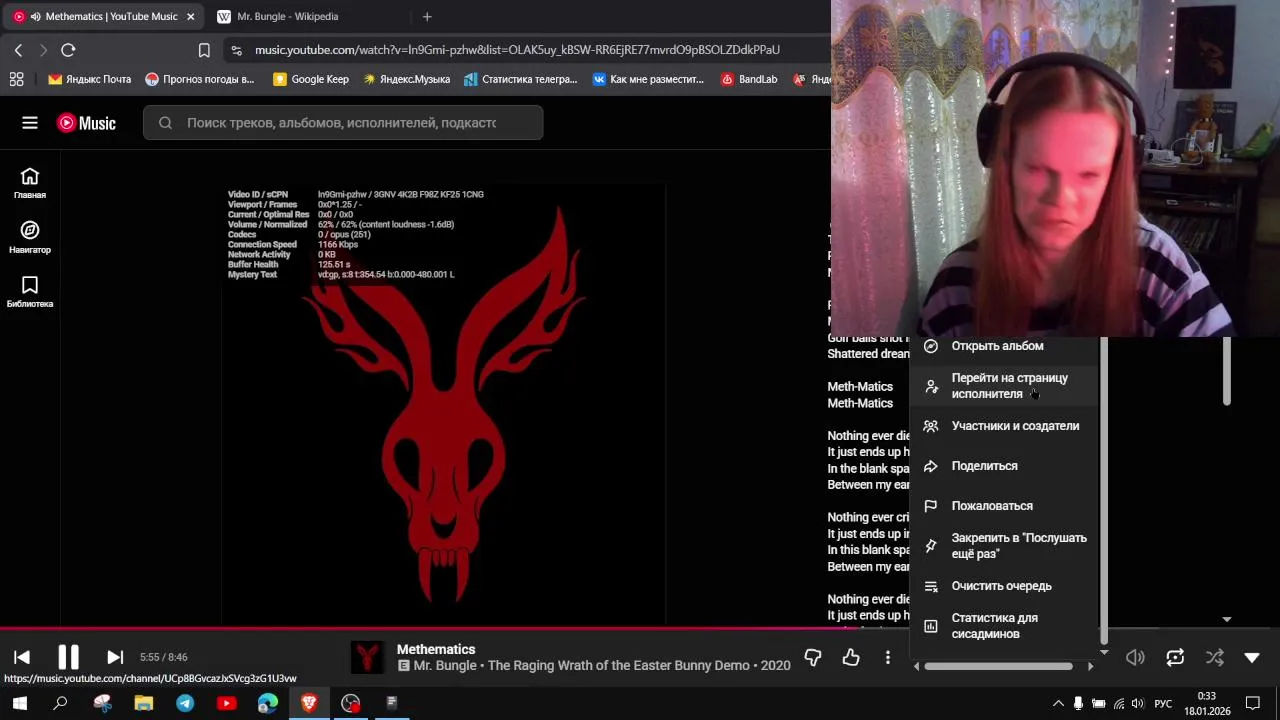Open the browser apps grid icon

click(16, 79)
